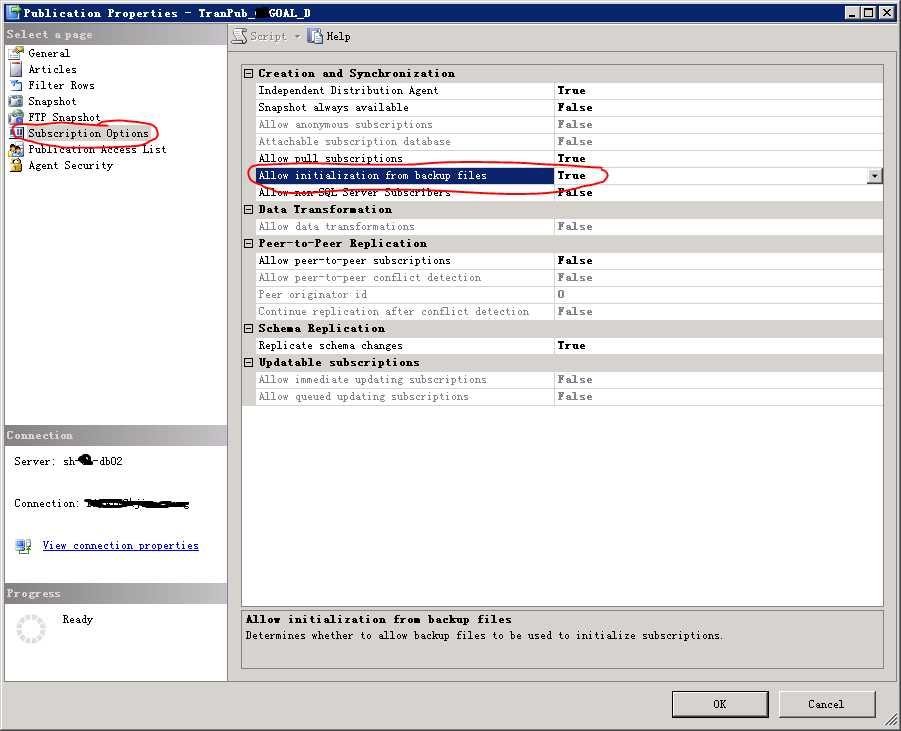Image resolution: width=901 pixels, height=731 pixels.
Task: Click the Help toolbar icon
Action: tap(315, 36)
